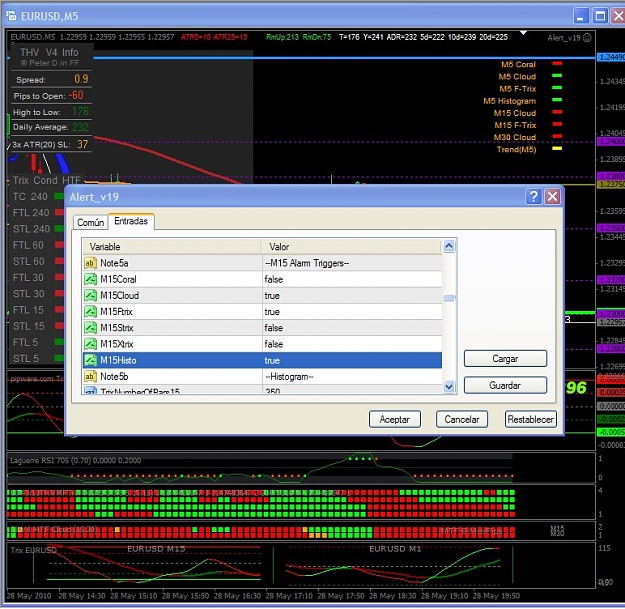Click the Note5b string variable icon
Viewport: 625px width, 609px height.
pyautogui.click(x=90, y=377)
